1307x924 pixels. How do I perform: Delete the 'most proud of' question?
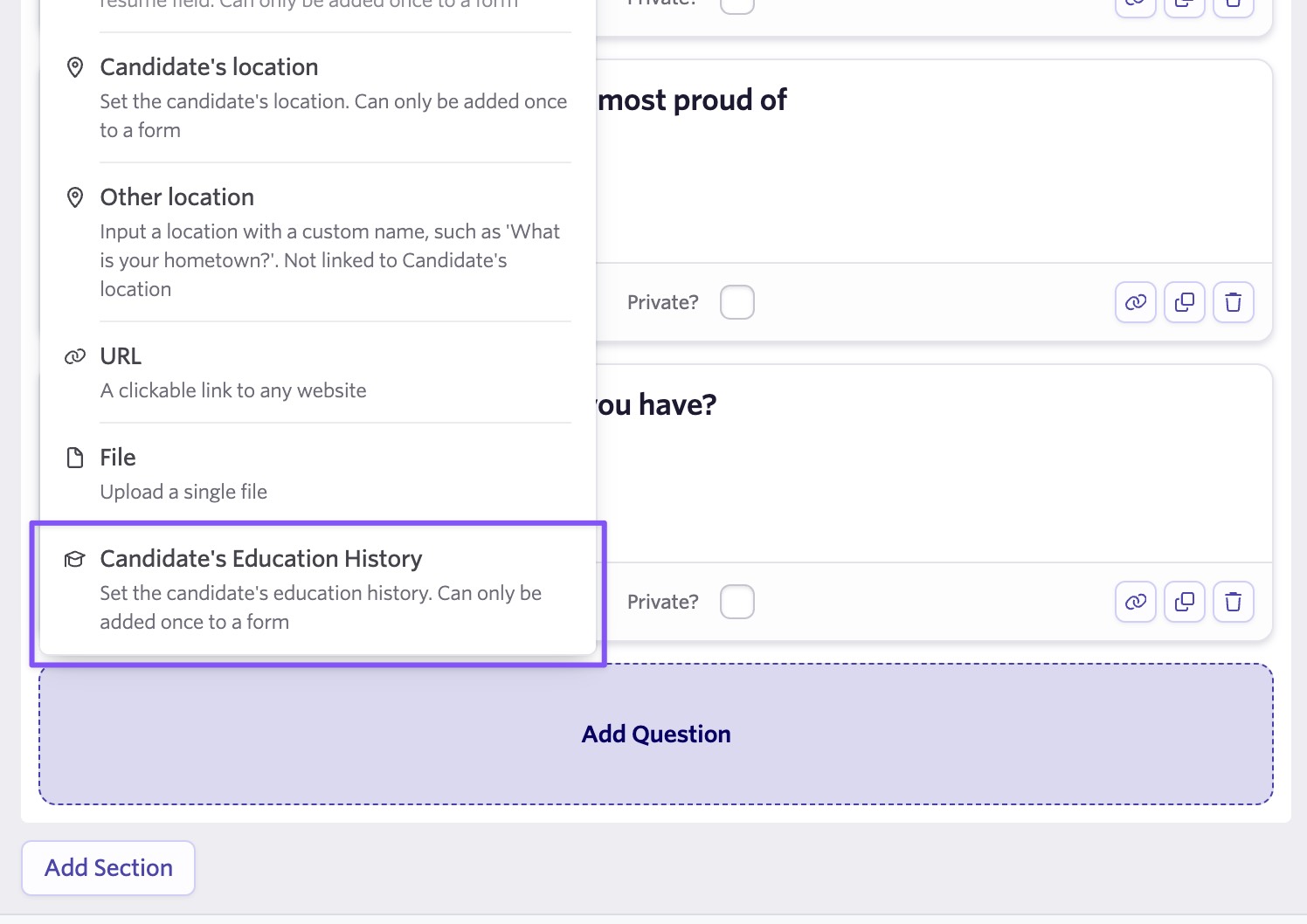(1233, 302)
